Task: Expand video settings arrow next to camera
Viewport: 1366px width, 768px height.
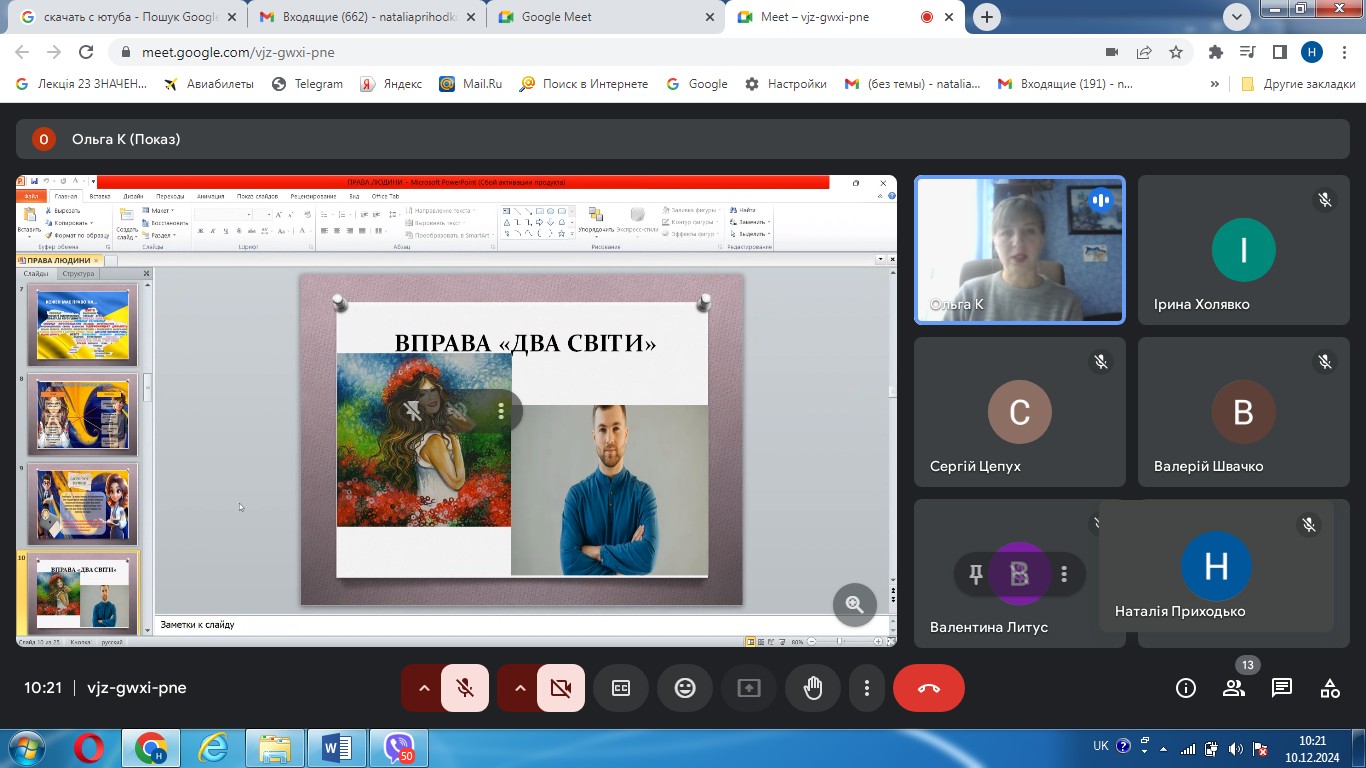Action: (519, 688)
